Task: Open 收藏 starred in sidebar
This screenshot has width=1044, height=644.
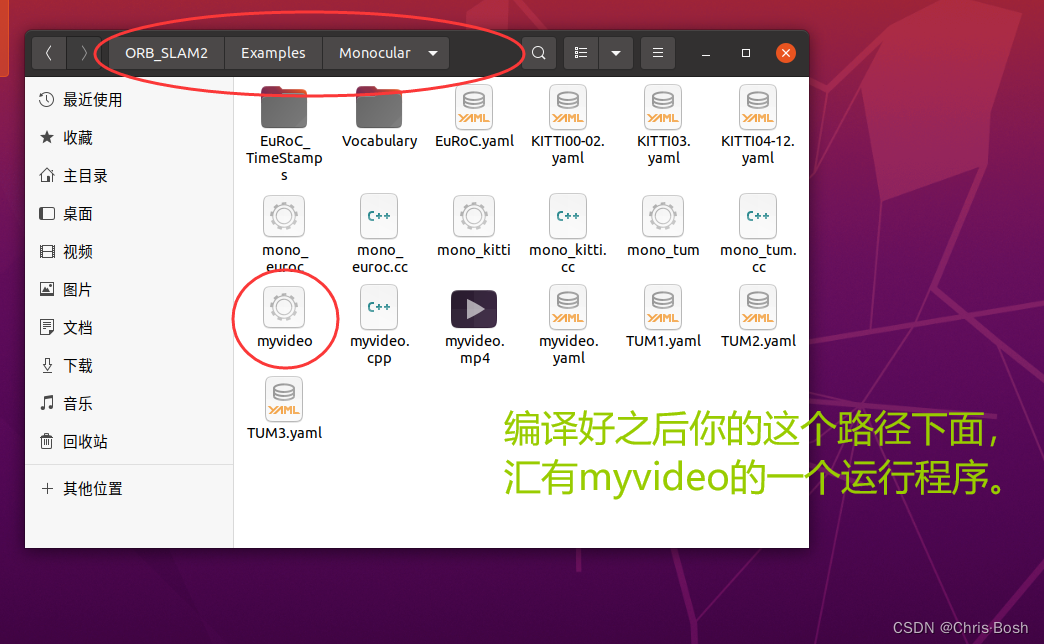Action: [x=129, y=138]
